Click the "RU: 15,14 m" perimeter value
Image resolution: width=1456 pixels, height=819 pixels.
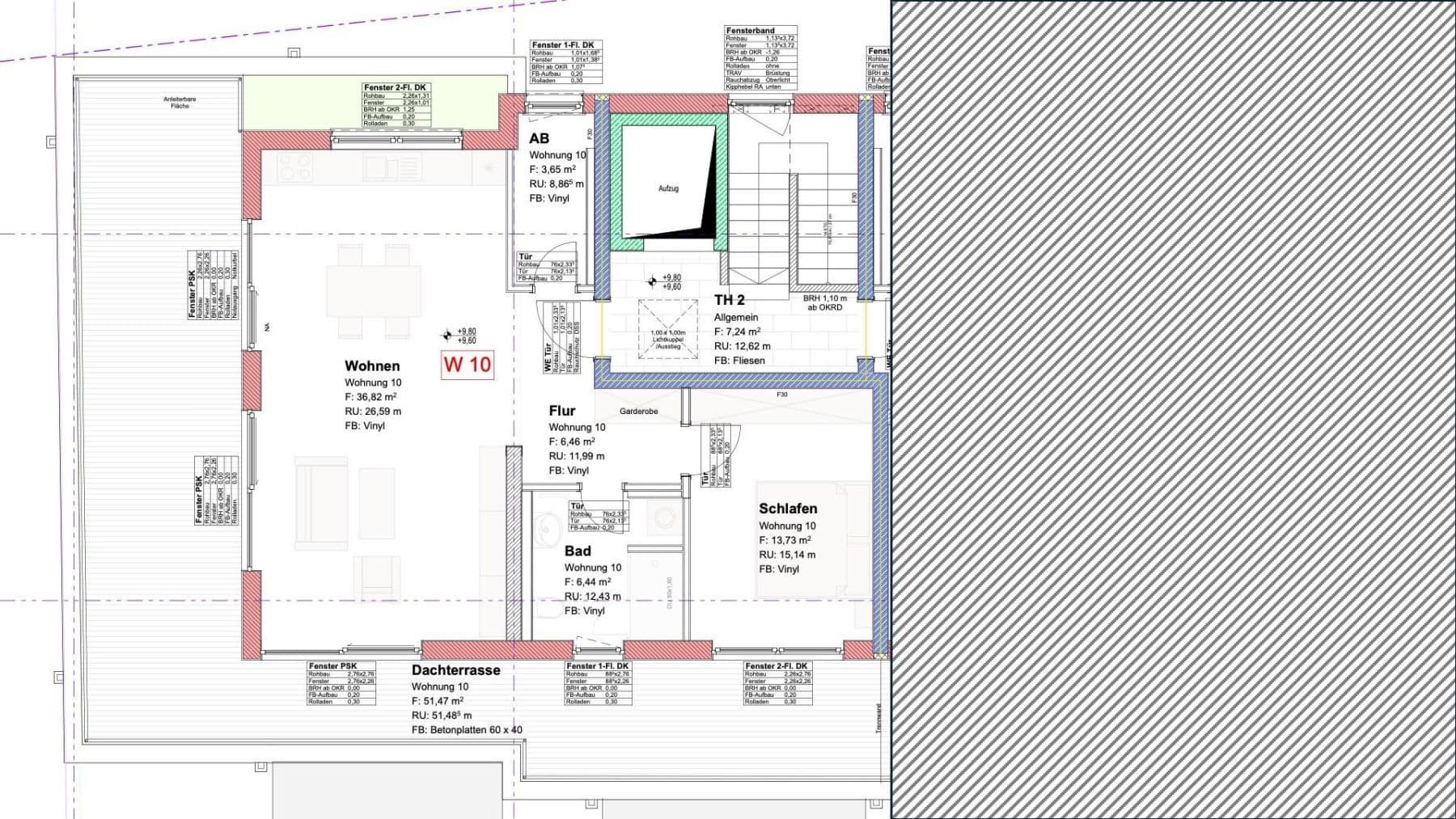click(x=787, y=555)
